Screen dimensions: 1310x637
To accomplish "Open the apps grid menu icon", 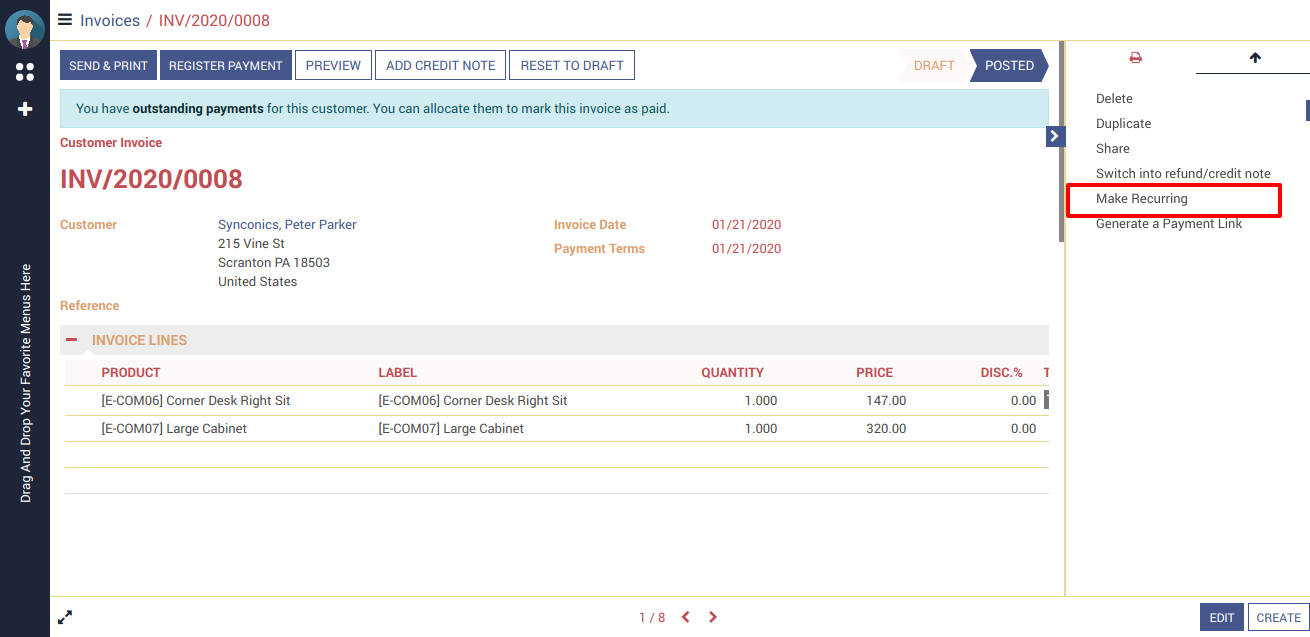I will (25, 72).
